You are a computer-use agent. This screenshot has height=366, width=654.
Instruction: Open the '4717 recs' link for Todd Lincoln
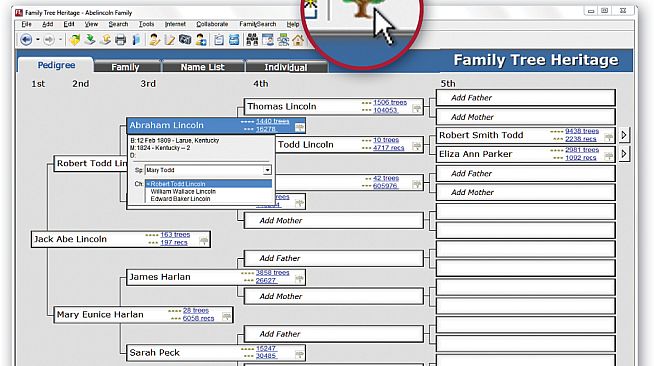pos(389,148)
